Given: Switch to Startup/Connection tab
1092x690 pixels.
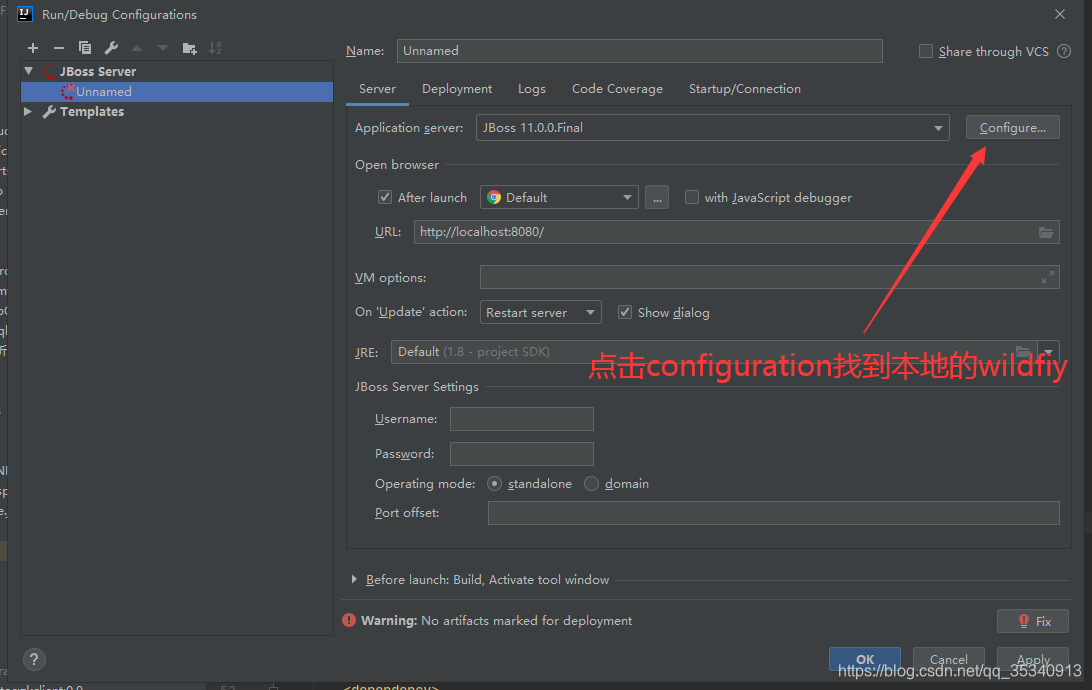Looking at the screenshot, I should point(744,88).
